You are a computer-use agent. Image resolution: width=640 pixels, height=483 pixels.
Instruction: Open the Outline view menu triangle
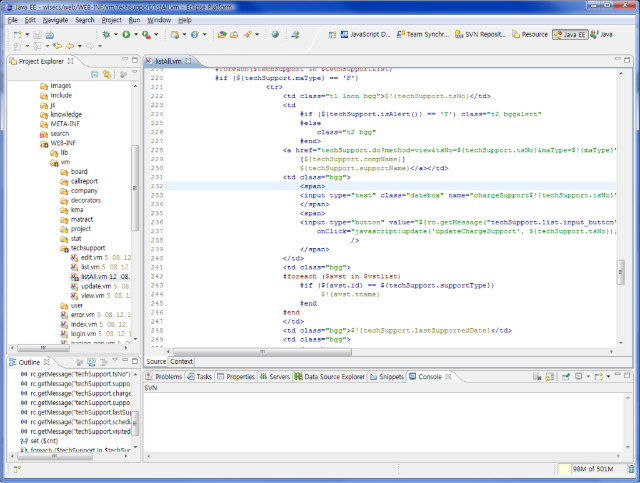click(x=116, y=360)
